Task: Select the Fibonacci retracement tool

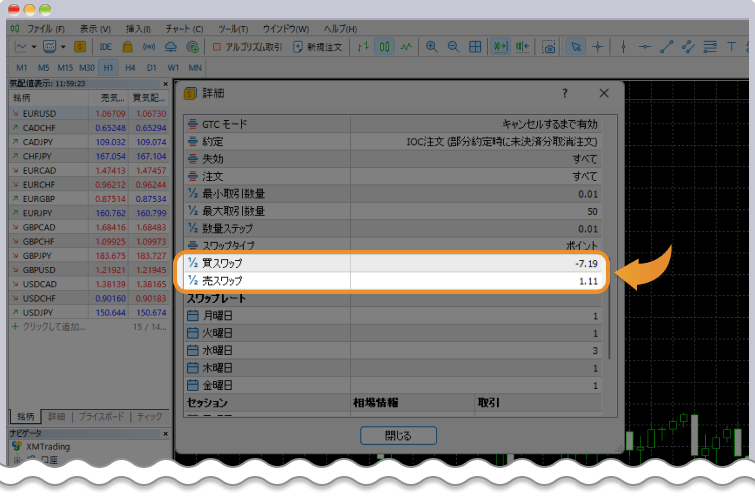Action: coord(710,47)
